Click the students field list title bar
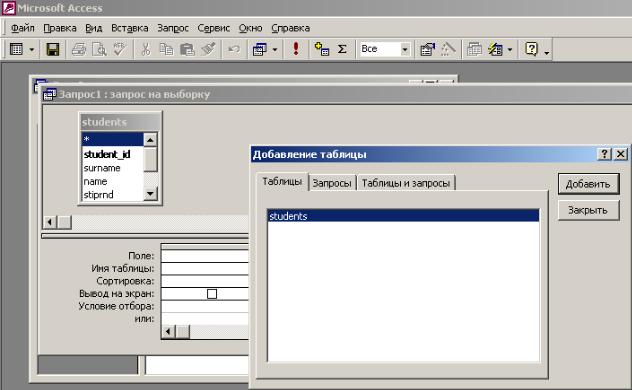 pos(120,122)
